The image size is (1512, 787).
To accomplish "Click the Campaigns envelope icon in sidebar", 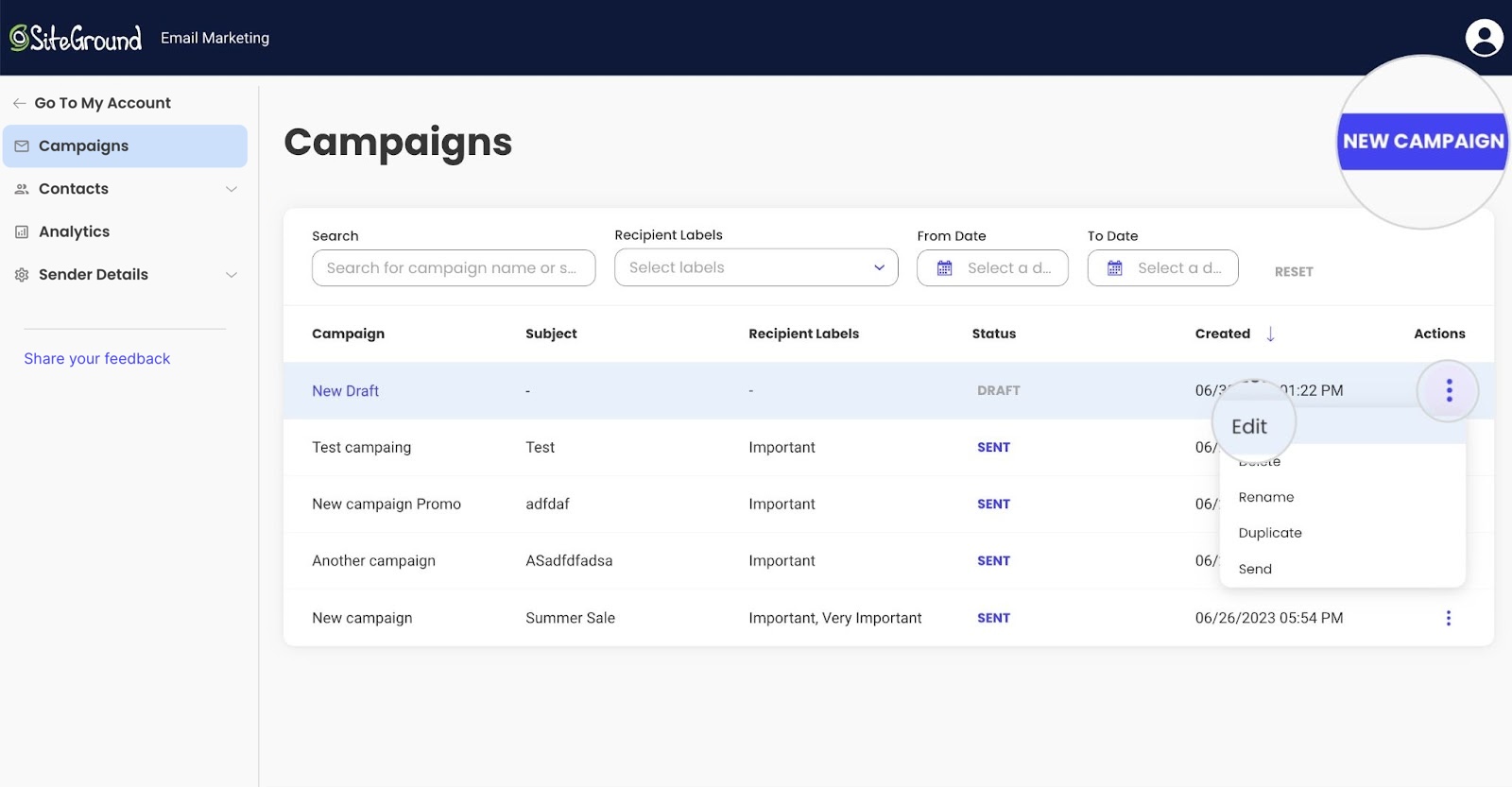I will [22, 146].
